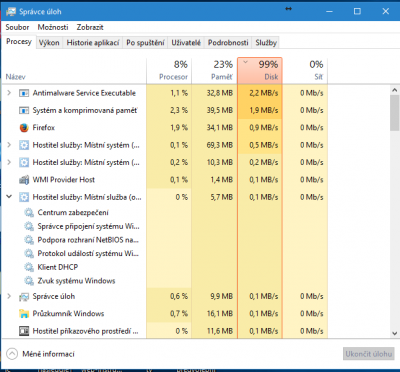Expand the Správce úloh process row
400x372 pixels.
[x=9, y=296]
